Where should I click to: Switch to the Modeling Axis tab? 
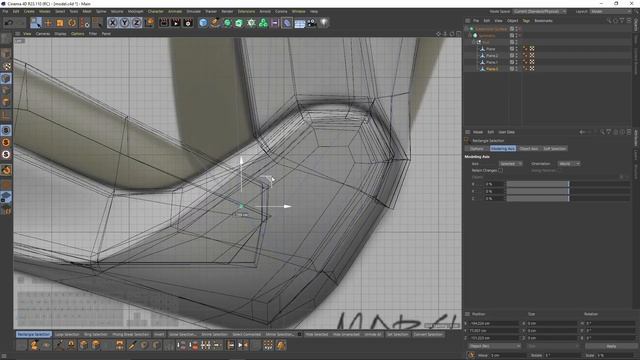[503, 149]
